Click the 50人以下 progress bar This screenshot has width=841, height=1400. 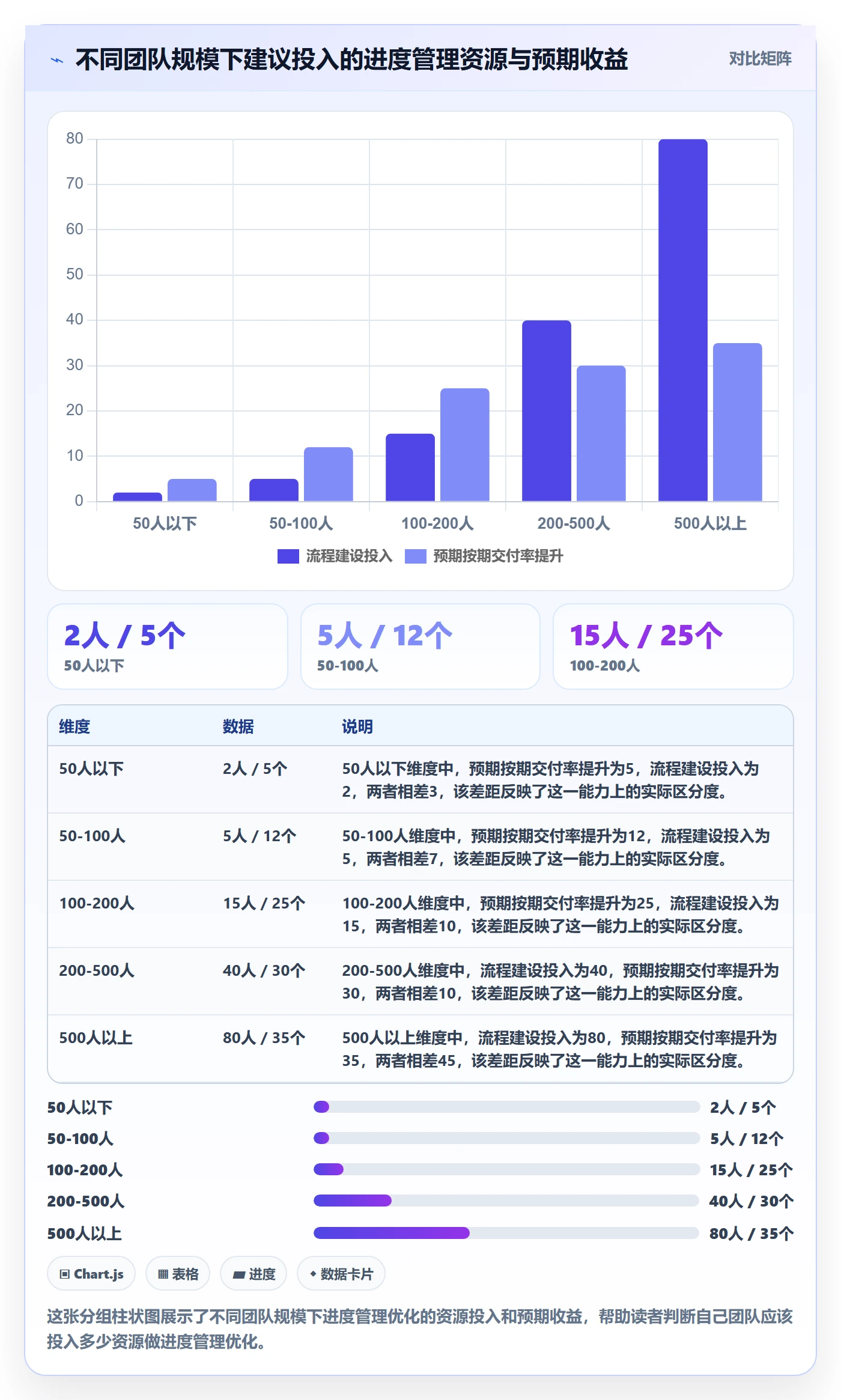pos(506,1107)
